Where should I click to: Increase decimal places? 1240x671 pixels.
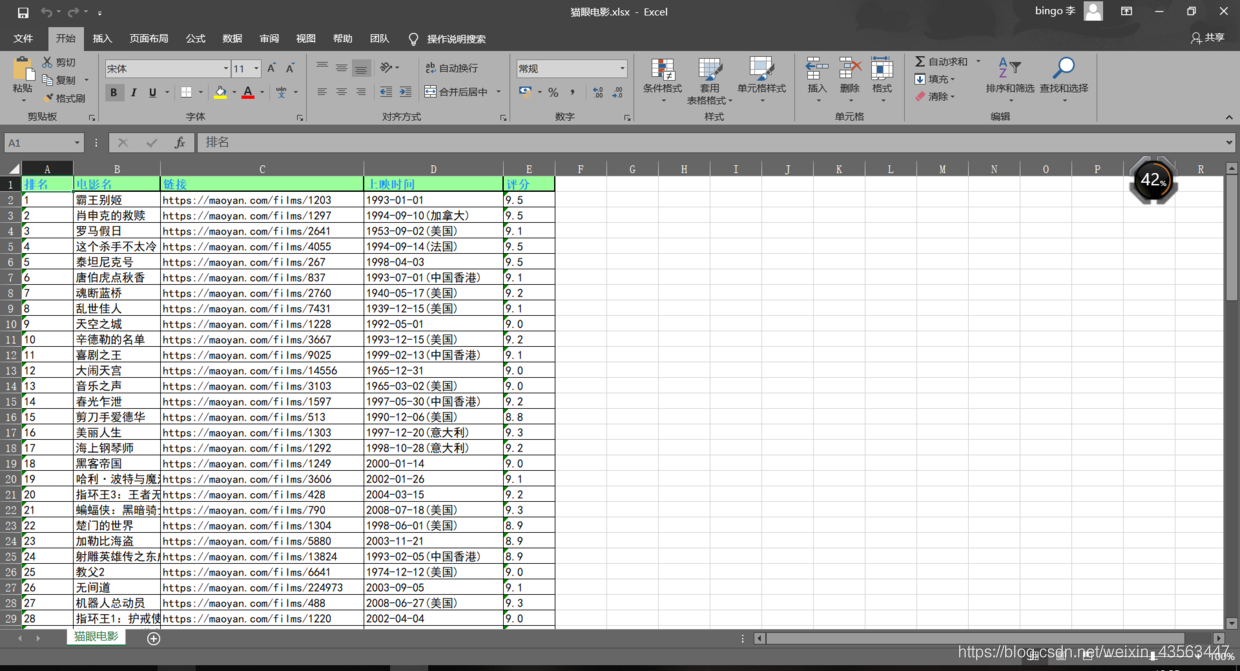(x=598, y=92)
